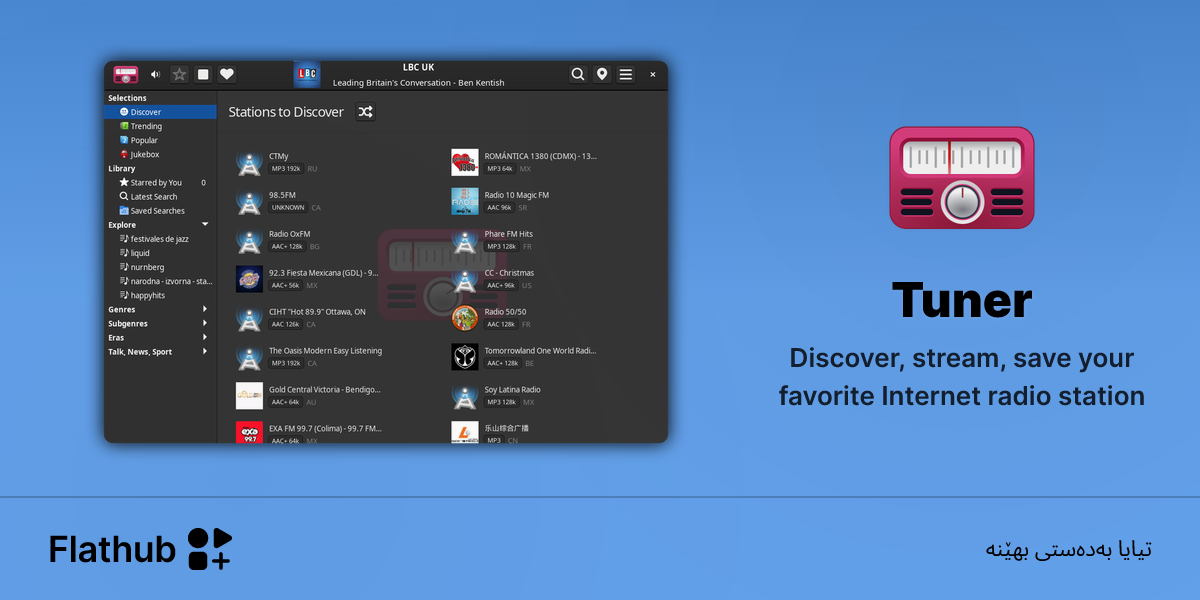Screen dimensions: 1200x600
Task: Click the LBC UK station logo in the header
Action: point(307,74)
